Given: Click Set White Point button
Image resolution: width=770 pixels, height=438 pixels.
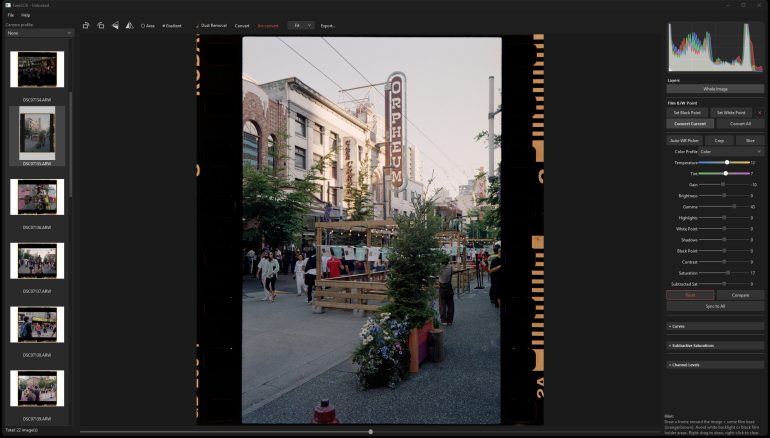Looking at the screenshot, I should coord(731,112).
